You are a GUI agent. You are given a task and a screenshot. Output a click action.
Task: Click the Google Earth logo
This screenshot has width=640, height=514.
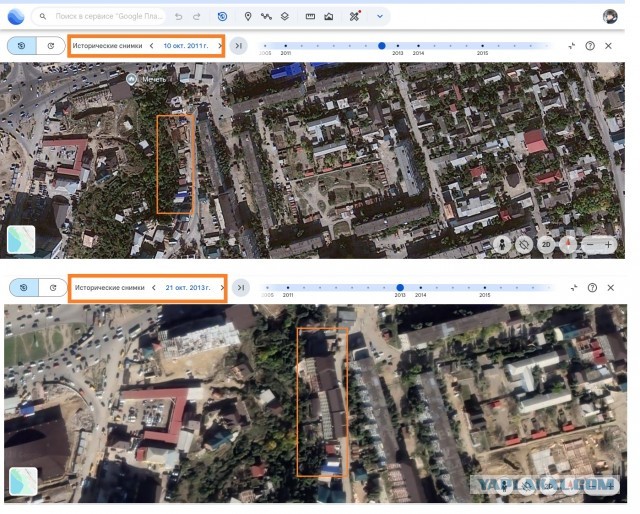[16, 17]
